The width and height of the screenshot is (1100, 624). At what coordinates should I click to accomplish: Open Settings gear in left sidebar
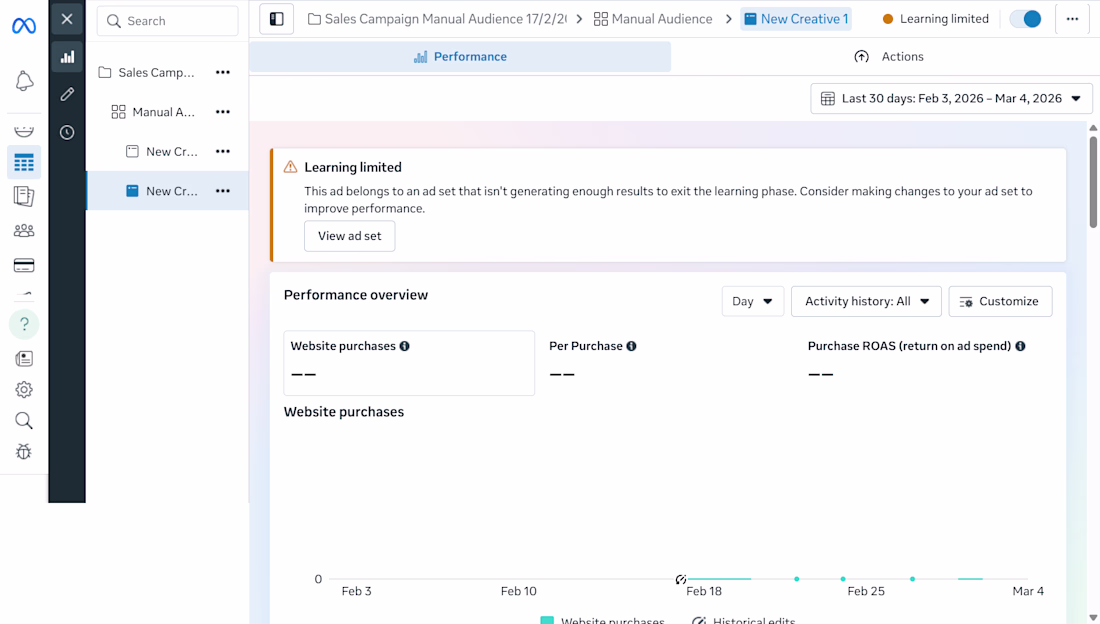point(24,389)
